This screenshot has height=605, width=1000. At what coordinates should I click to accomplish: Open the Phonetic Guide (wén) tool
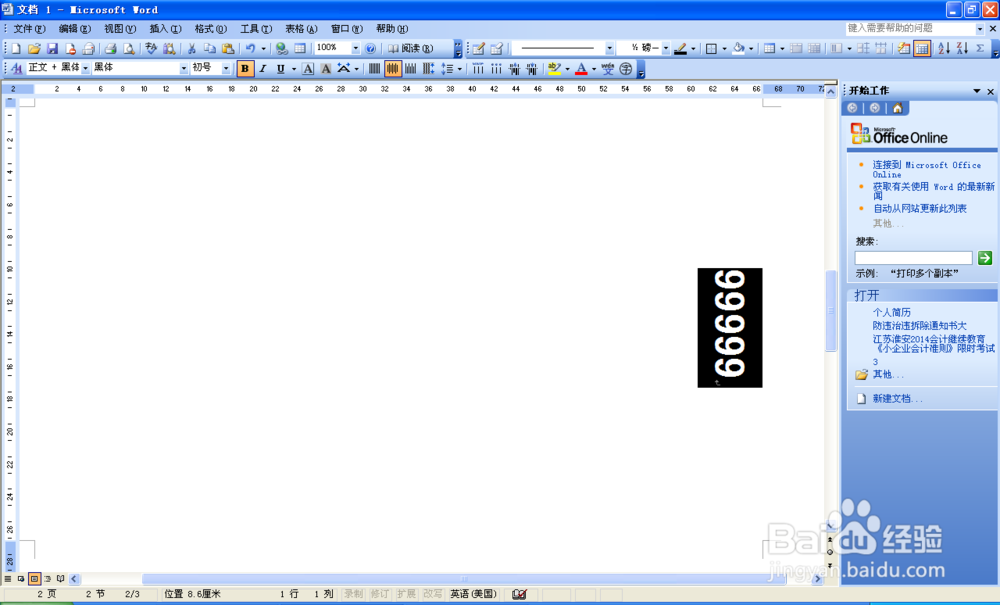608,68
